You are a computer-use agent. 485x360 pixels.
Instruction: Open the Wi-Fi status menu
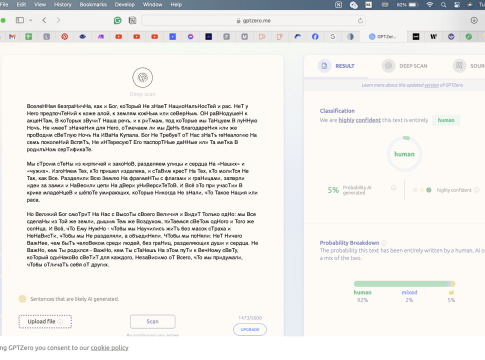click(430, 5)
